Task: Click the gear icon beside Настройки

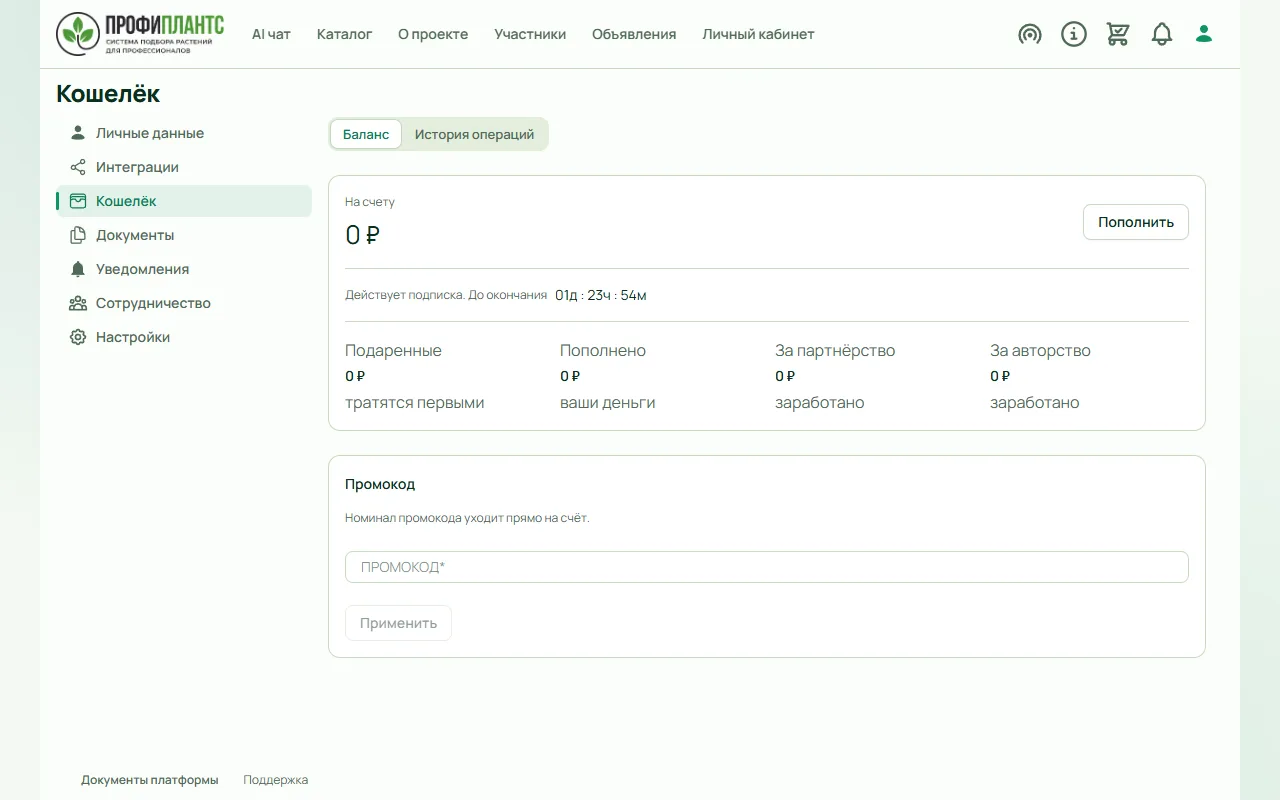Action: 78,337
